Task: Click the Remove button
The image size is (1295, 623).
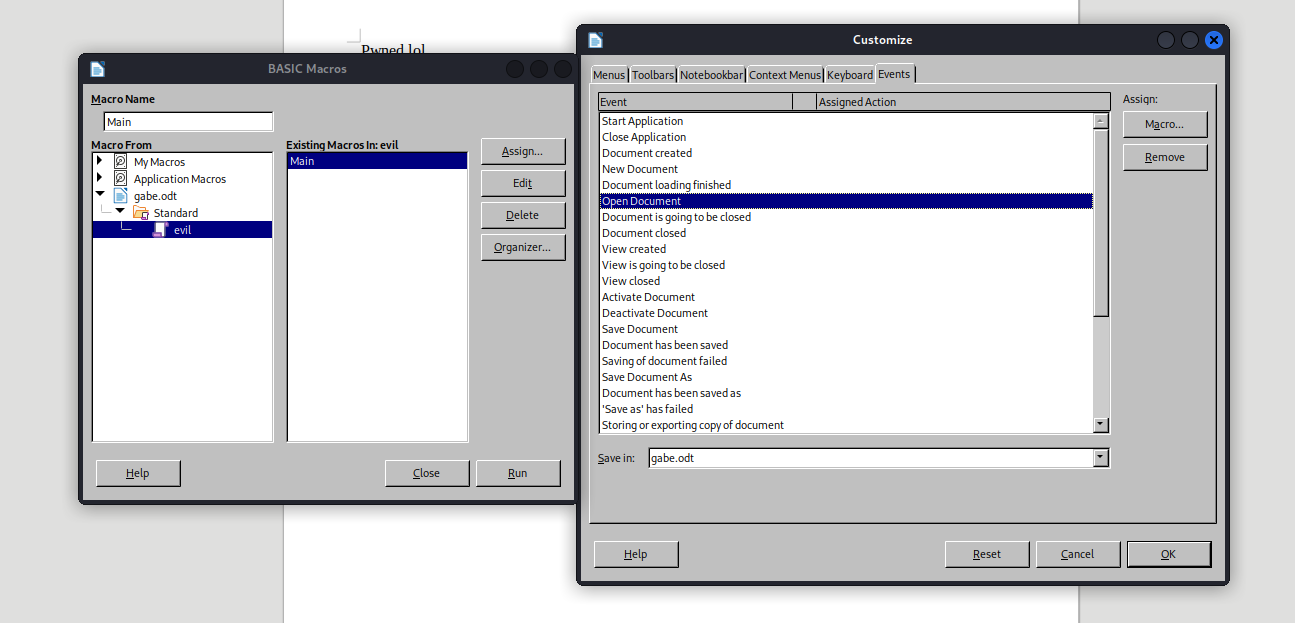Action: tap(1165, 157)
